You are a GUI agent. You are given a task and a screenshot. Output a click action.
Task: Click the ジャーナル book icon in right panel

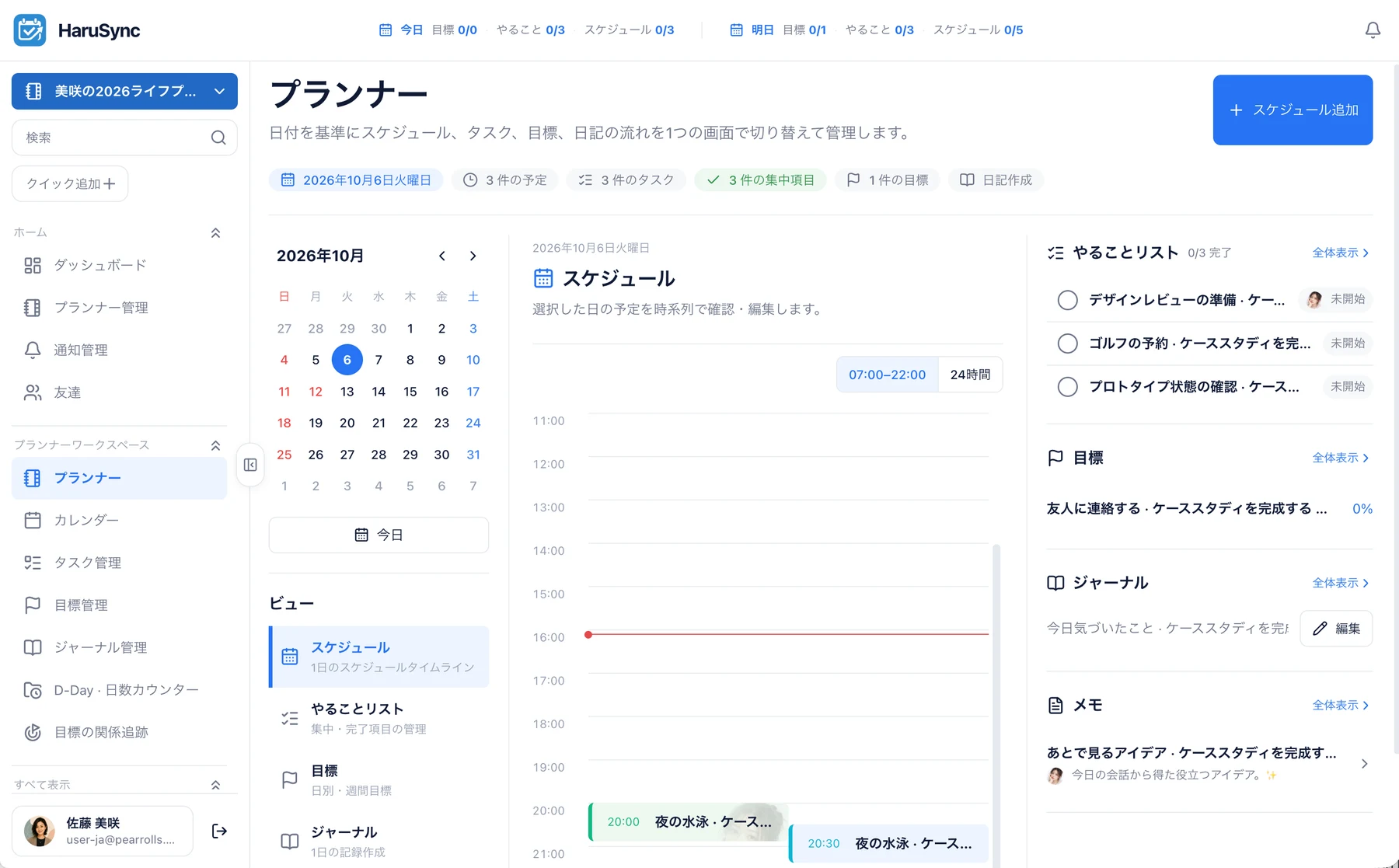coord(1055,583)
